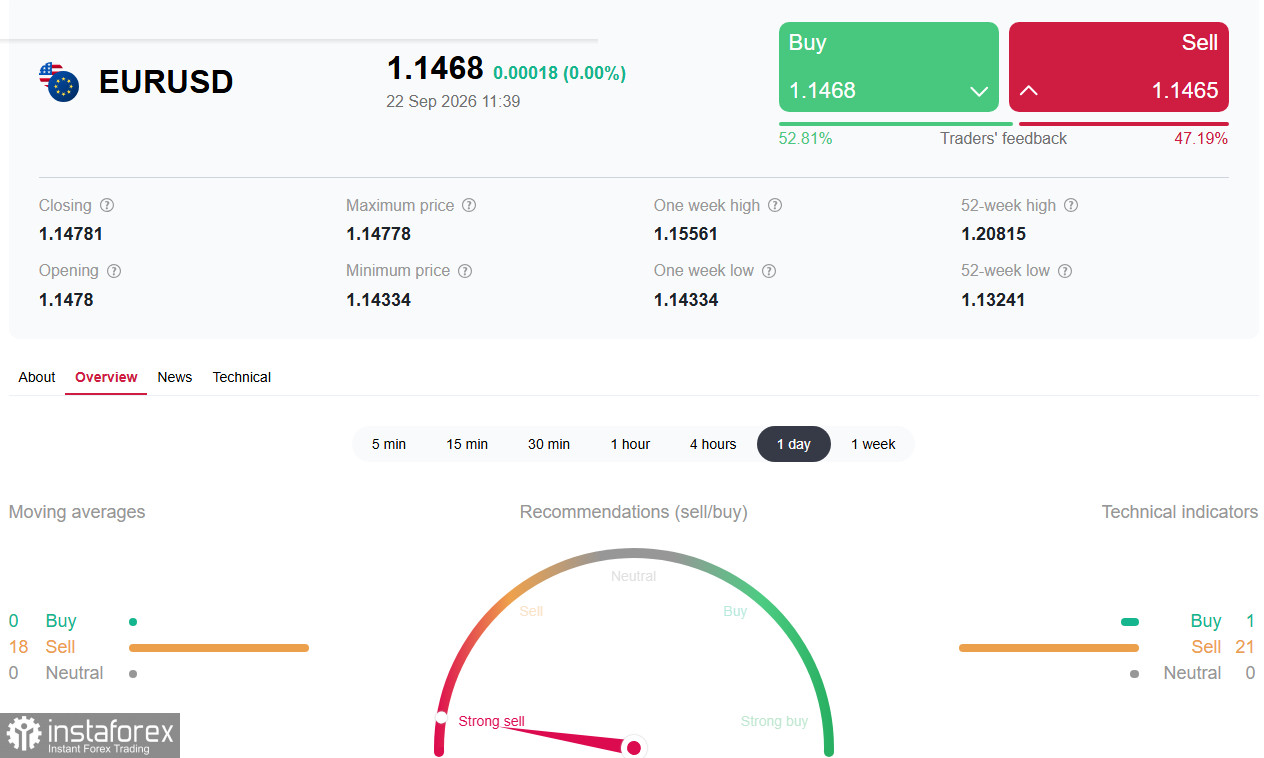
Task: Click the Moving averages Neutral row label
Action: coord(74,673)
